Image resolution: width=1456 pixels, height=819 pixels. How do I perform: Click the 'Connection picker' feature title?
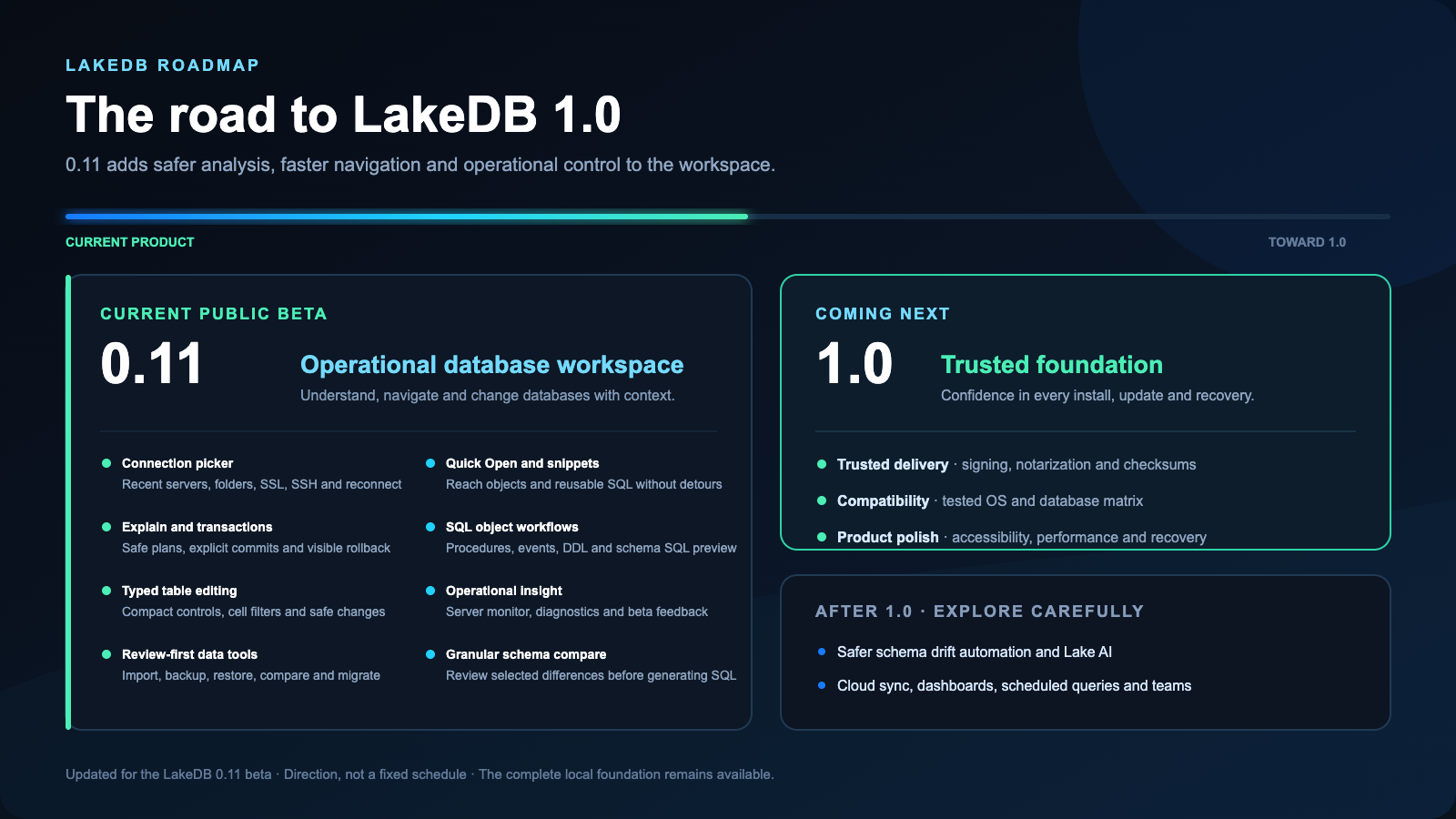coord(177,463)
